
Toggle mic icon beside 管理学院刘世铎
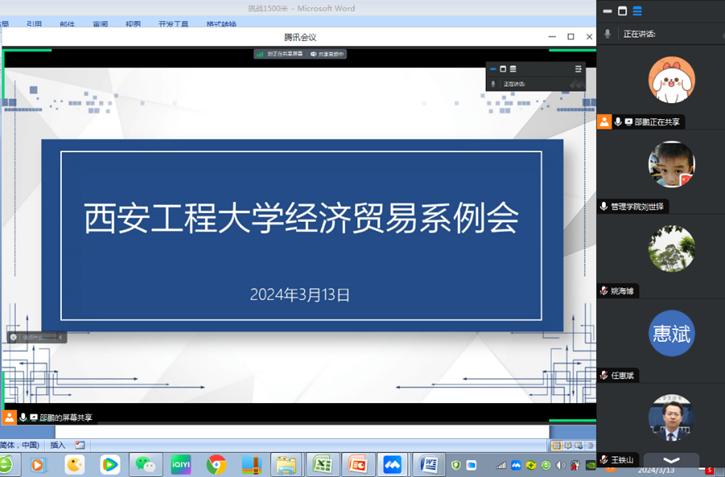click(604, 206)
